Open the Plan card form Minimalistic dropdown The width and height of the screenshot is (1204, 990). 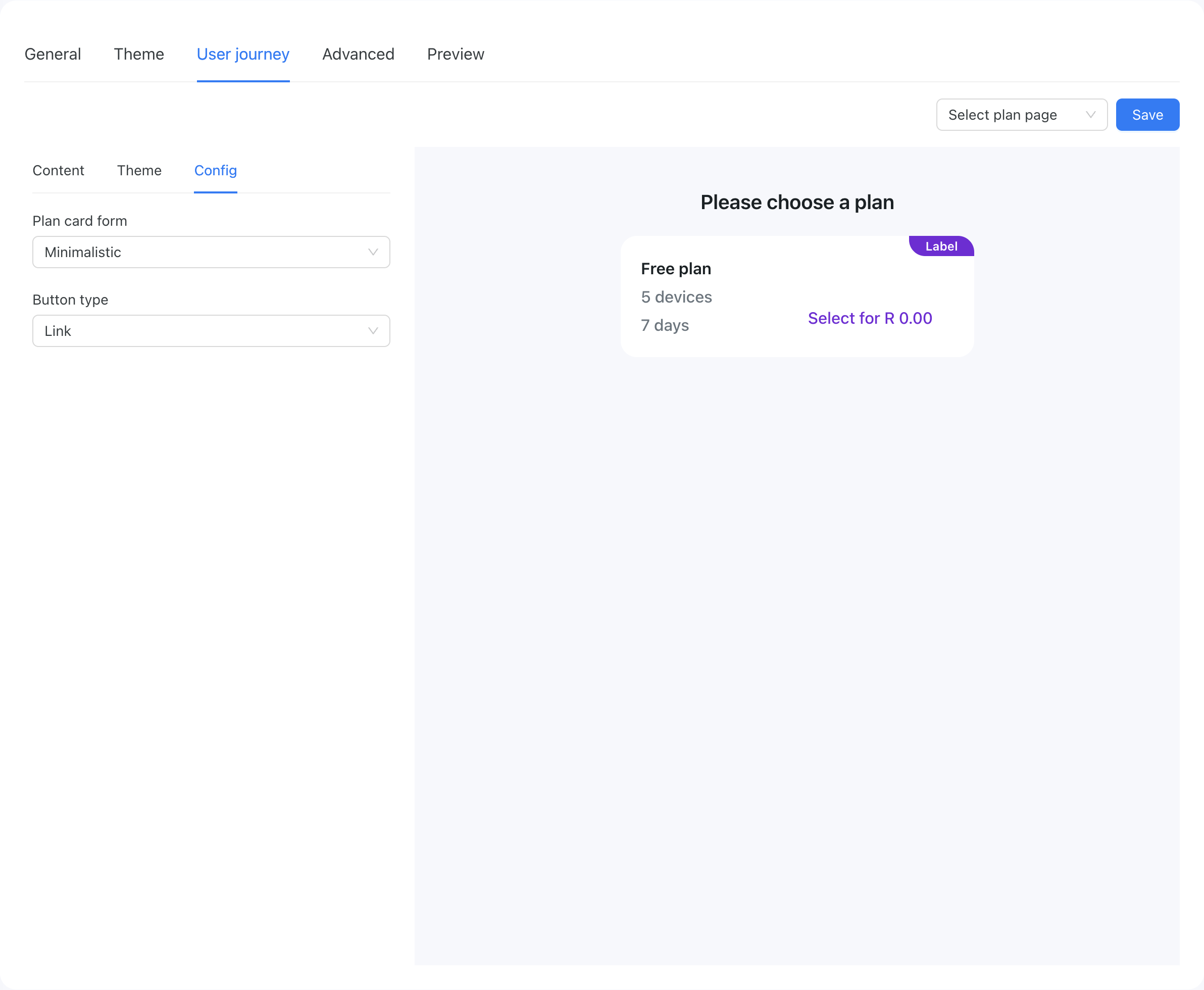click(211, 252)
